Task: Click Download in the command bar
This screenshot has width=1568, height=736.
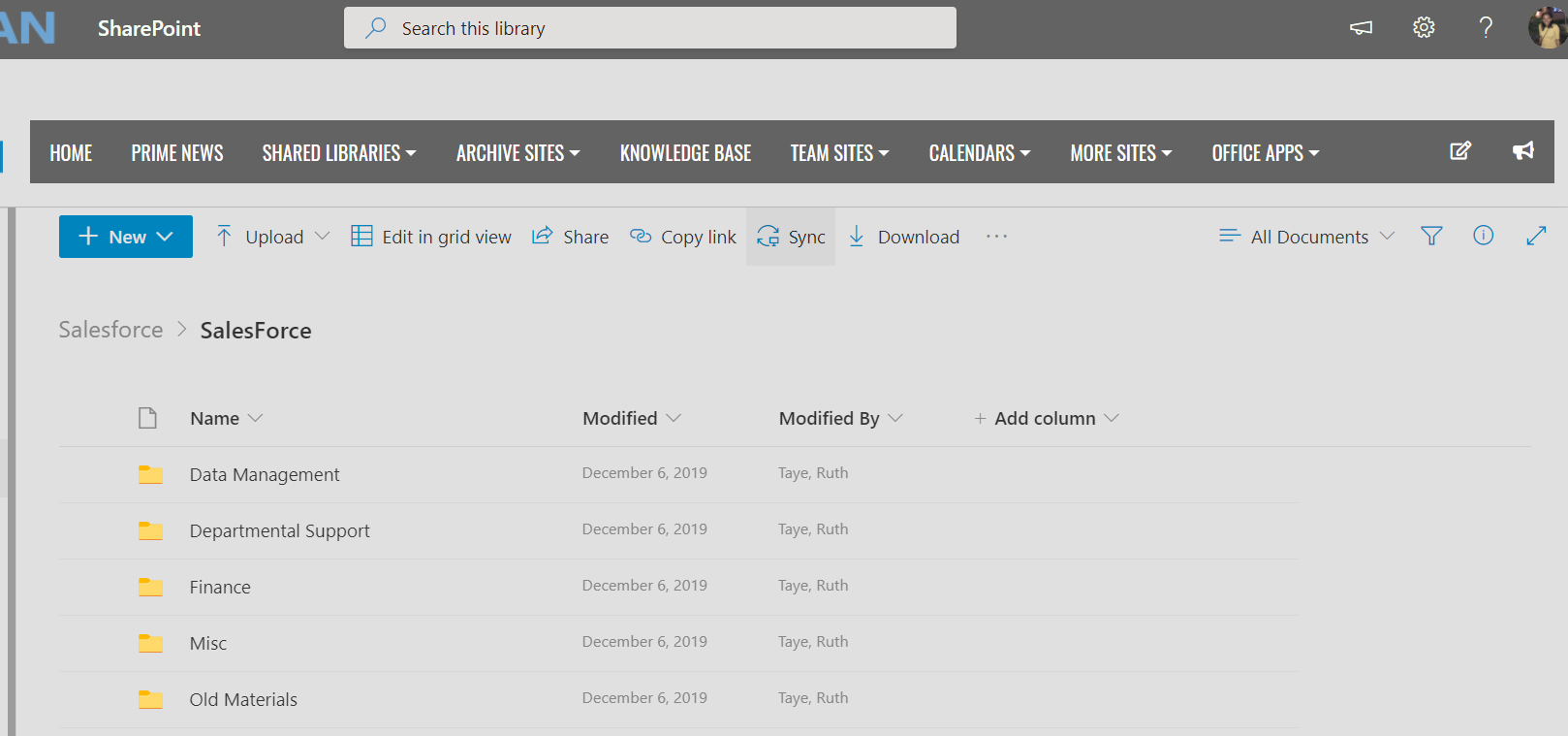Action: coord(903,237)
